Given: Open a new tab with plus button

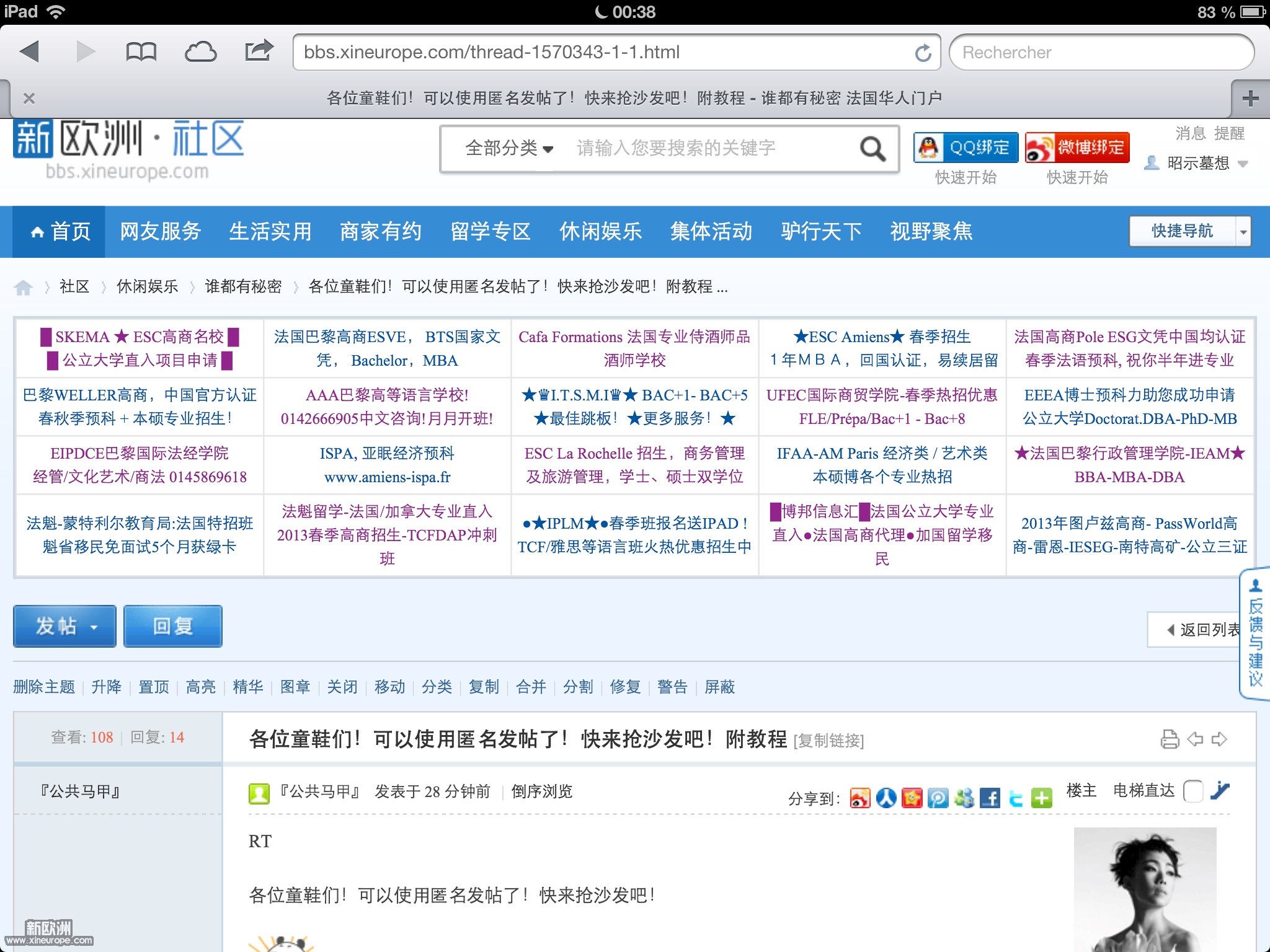Looking at the screenshot, I should tap(1250, 98).
